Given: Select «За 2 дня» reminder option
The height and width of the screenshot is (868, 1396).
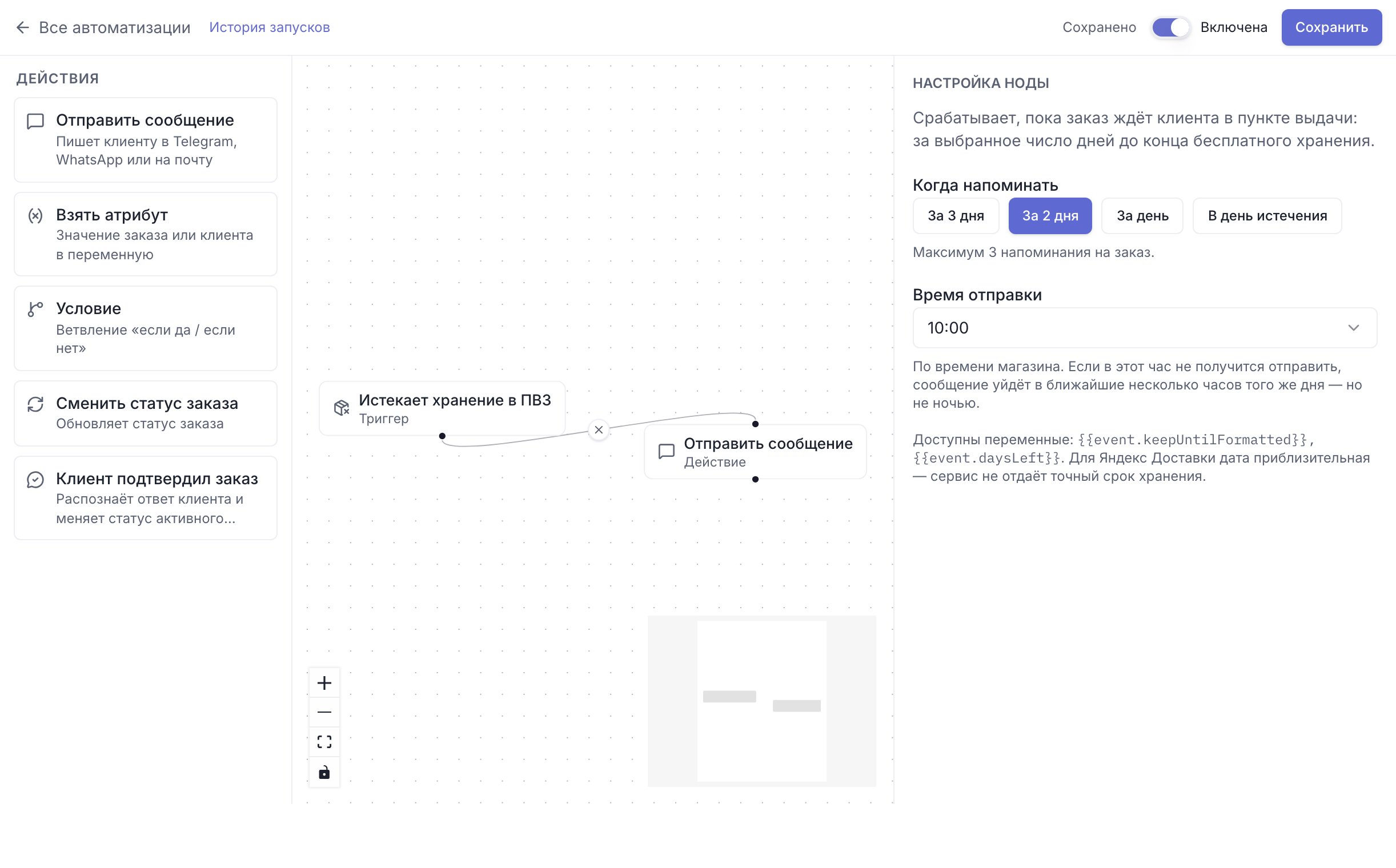Looking at the screenshot, I should coord(1050,216).
